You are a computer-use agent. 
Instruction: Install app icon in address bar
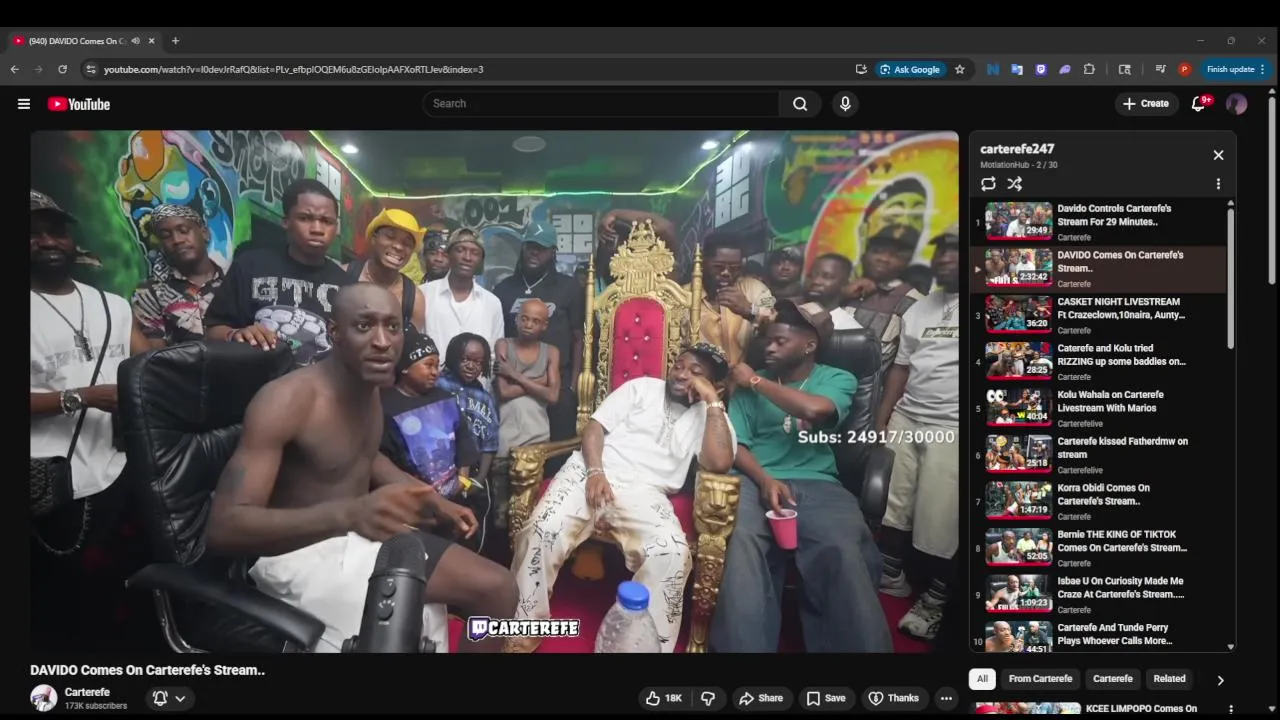[861, 69]
